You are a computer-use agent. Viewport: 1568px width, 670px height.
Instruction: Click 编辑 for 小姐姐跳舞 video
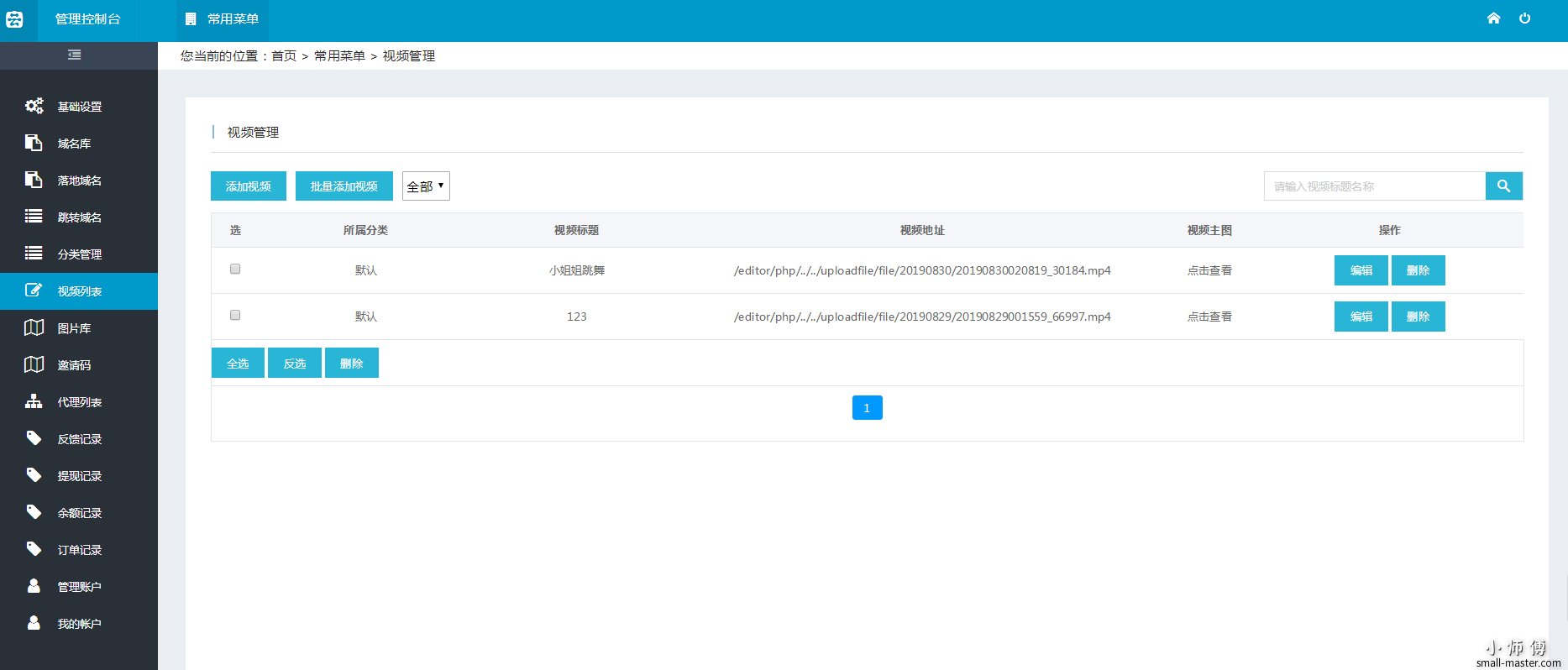pyautogui.click(x=1361, y=270)
